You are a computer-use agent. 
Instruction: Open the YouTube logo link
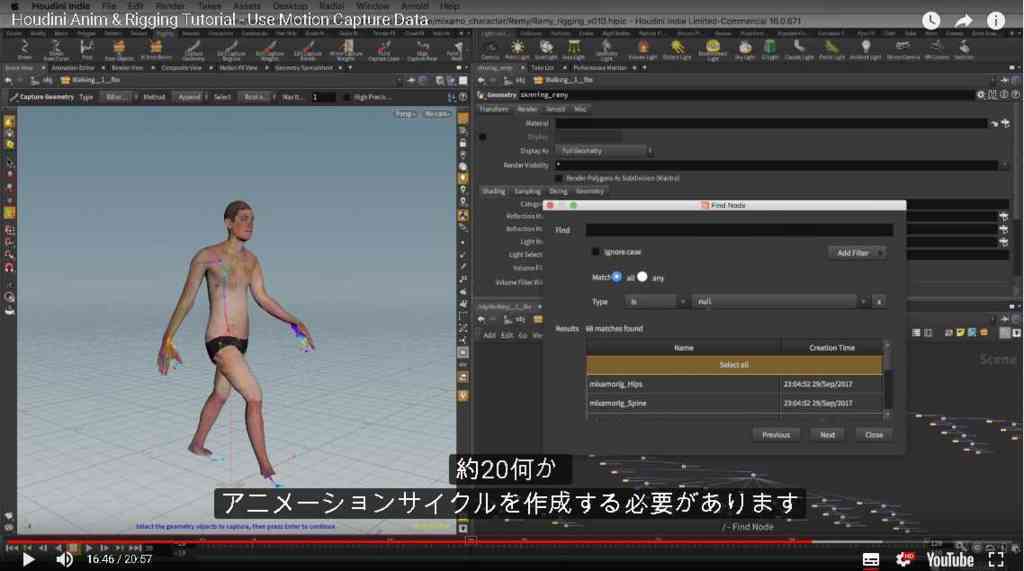[x=950, y=560]
